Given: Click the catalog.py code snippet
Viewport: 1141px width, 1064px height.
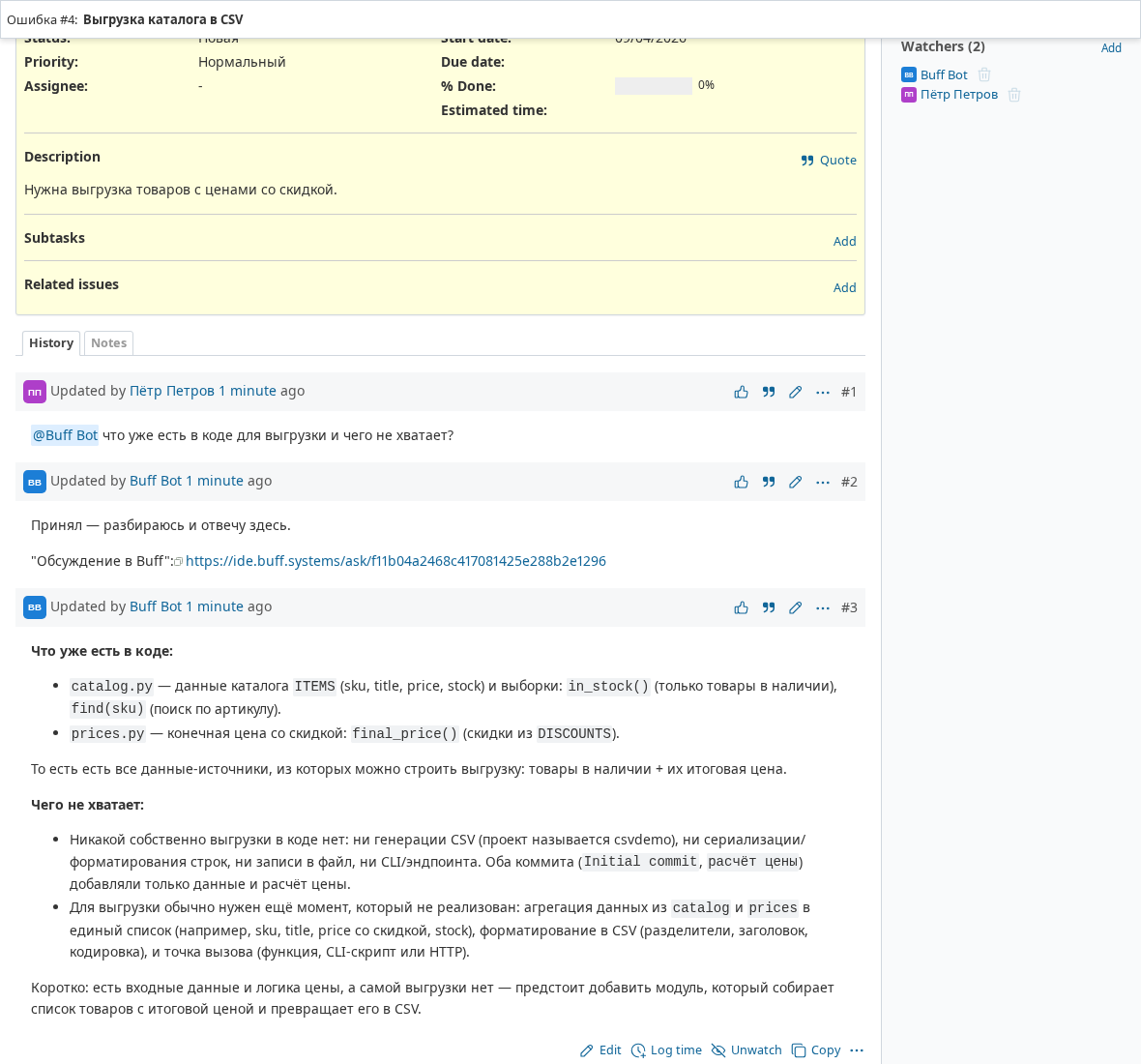Looking at the screenshot, I should (x=111, y=687).
